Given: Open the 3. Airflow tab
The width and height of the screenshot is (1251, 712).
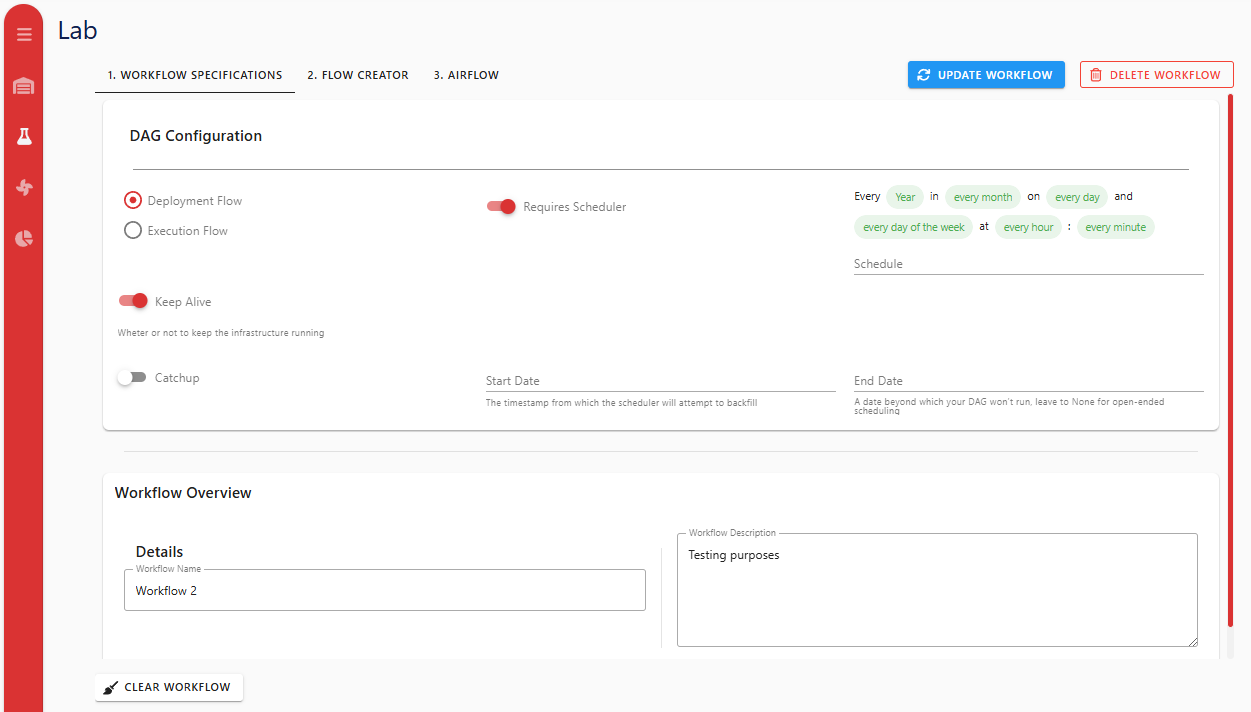Looking at the screenshot, I should click(466, 74).
